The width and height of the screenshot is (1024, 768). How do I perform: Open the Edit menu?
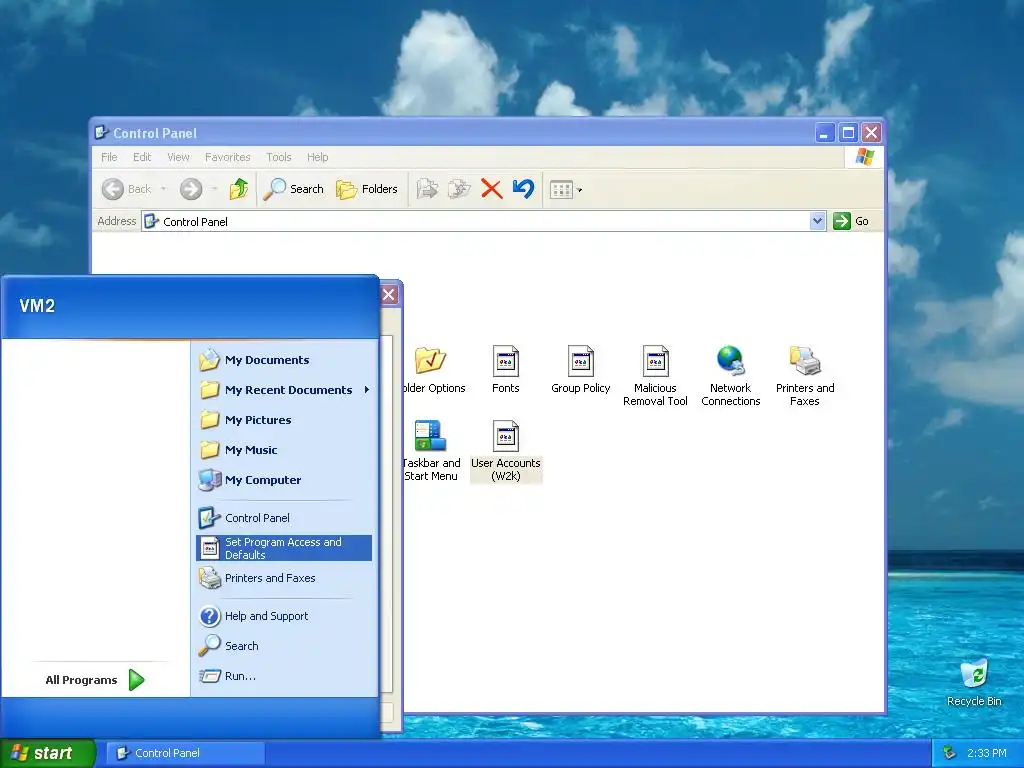tap(142, 157)
